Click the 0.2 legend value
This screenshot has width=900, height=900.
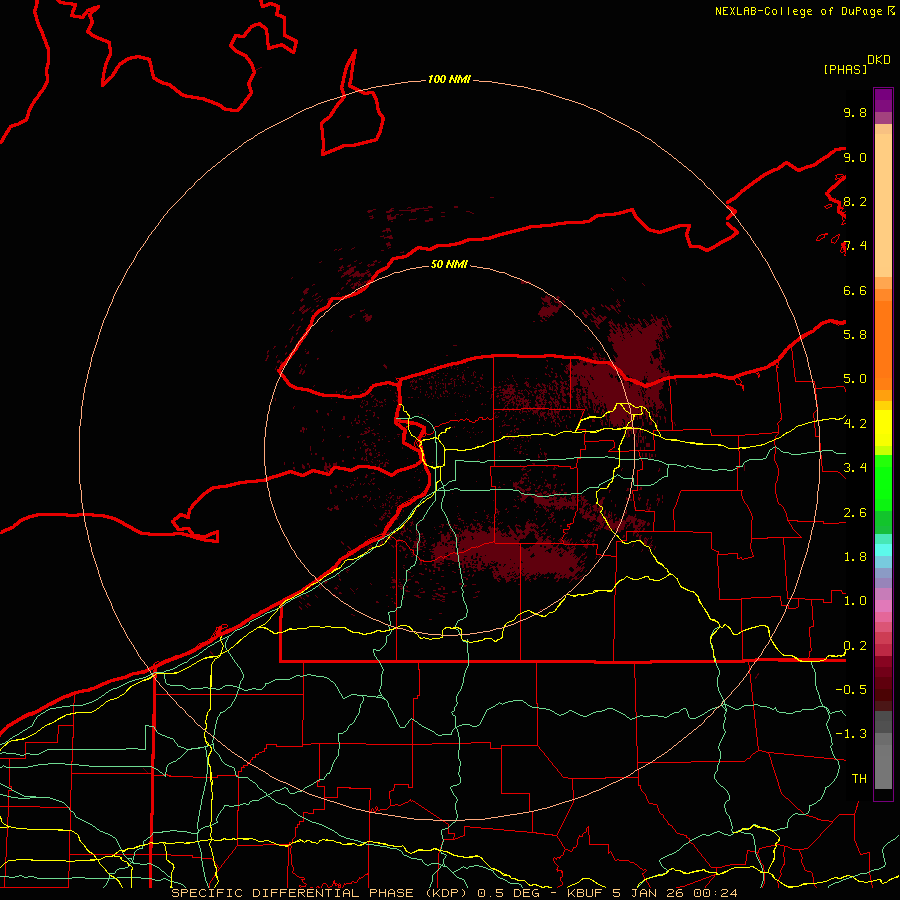[855, 646]
